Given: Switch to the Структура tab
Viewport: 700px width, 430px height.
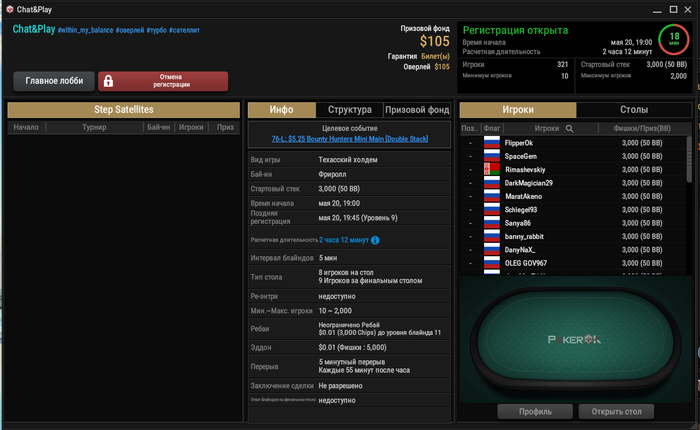Looking at the screenshot, I should (350, 110).
